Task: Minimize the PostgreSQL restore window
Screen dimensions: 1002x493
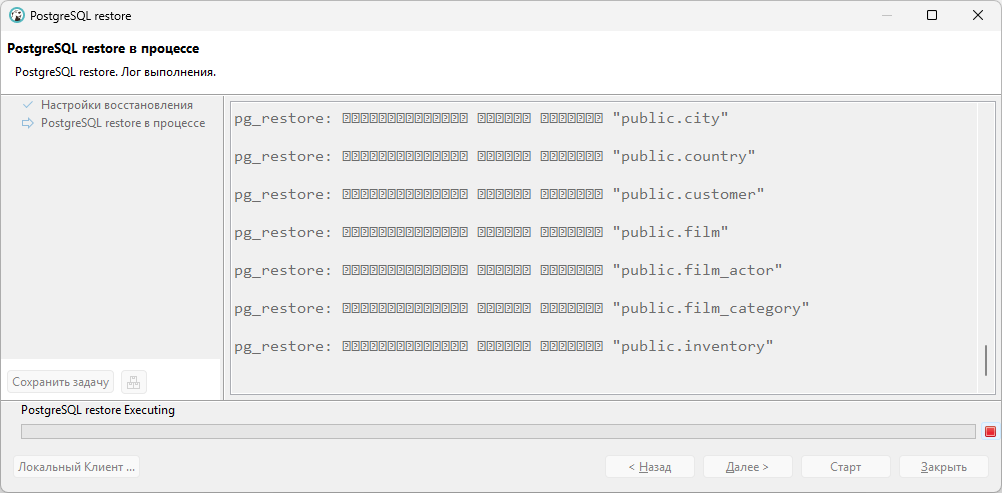Action: point(886,15)
